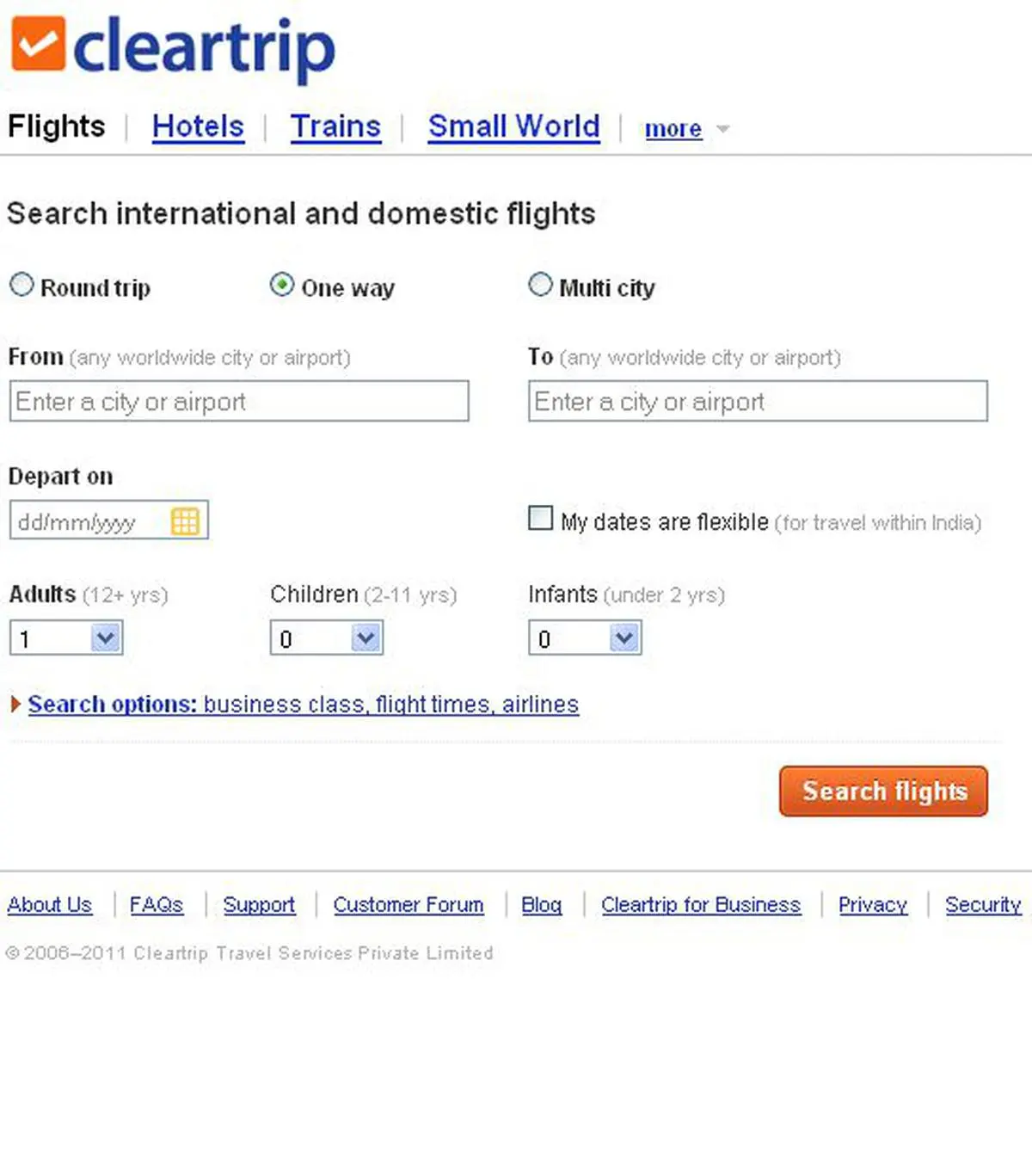The width and height of the screenshot is (1032, 1176).
Task: Click the arrow next to more
Action: pos(723,129)
